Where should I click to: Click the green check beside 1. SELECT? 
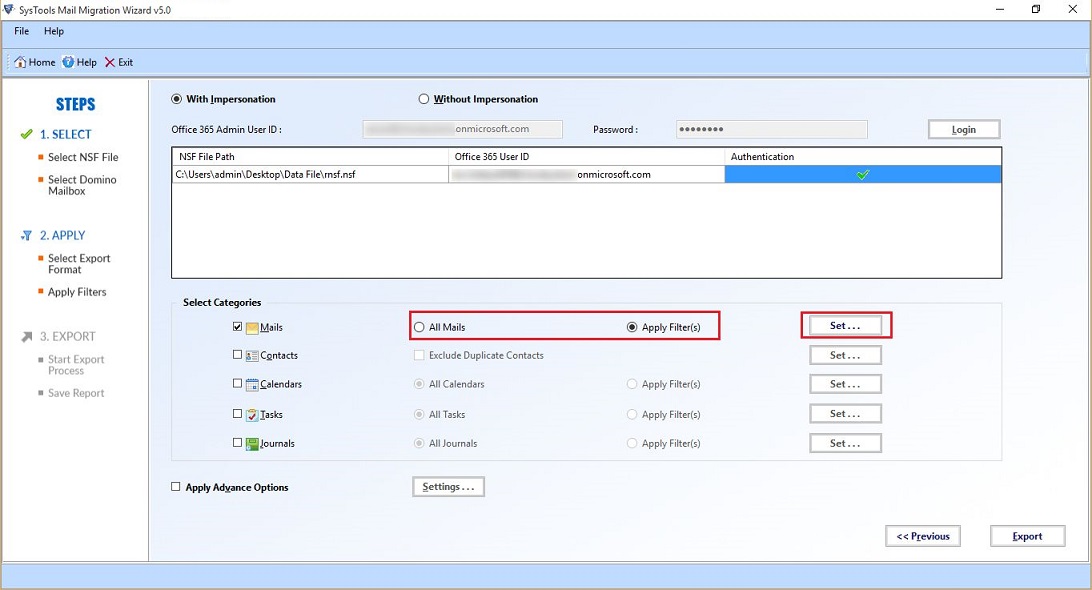(x=26, y=134)
